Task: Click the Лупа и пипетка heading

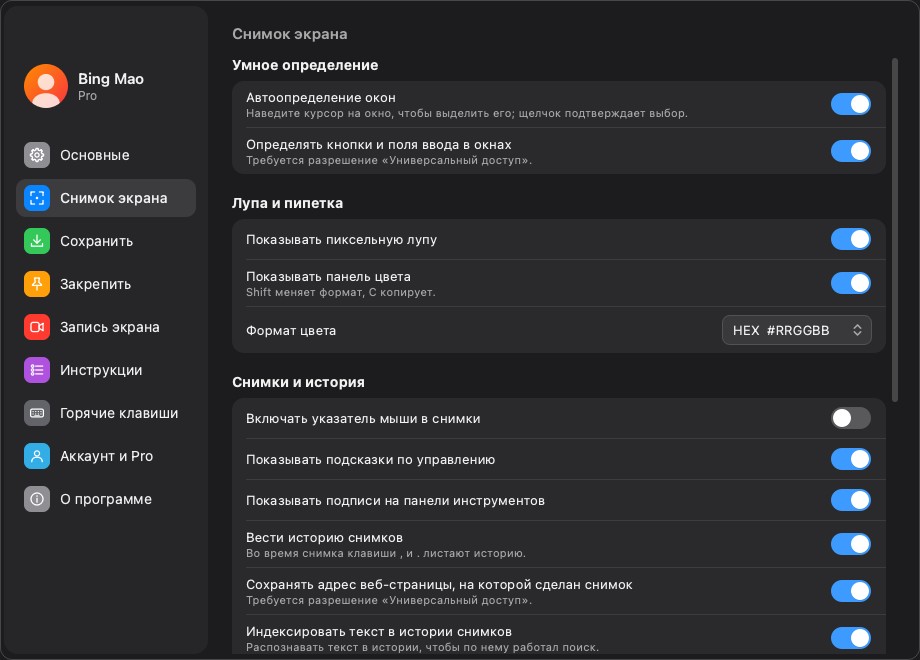Action: 288,203
